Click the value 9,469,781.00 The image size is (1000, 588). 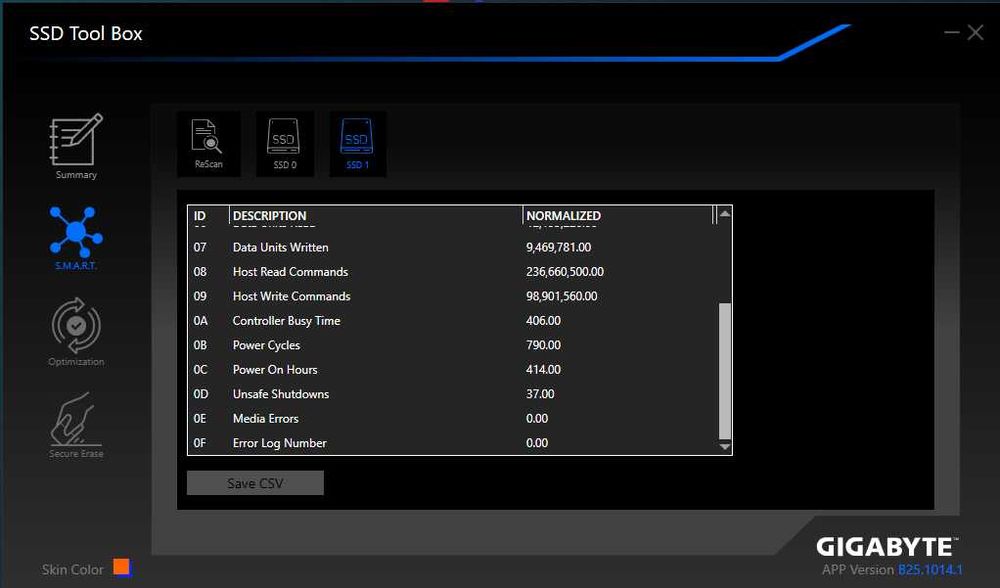559,247
